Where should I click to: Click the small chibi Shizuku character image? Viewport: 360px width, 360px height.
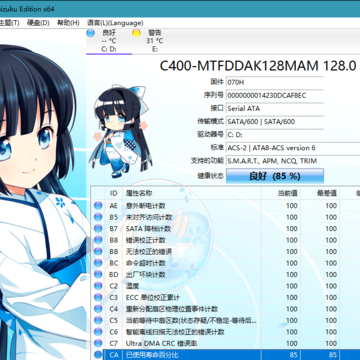click(120, 132)
